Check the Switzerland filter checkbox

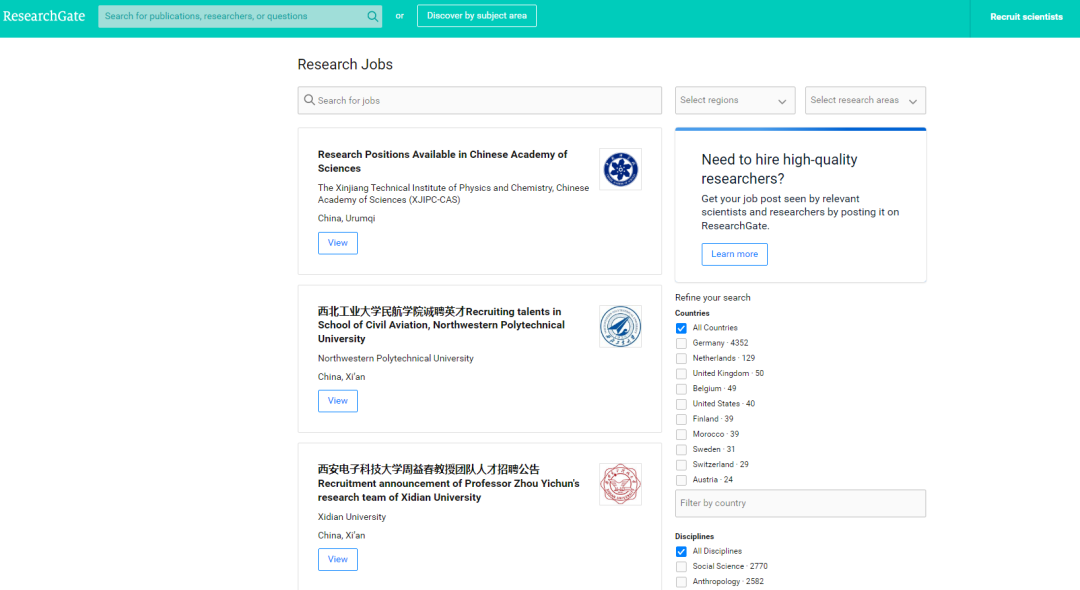point(681,465)
